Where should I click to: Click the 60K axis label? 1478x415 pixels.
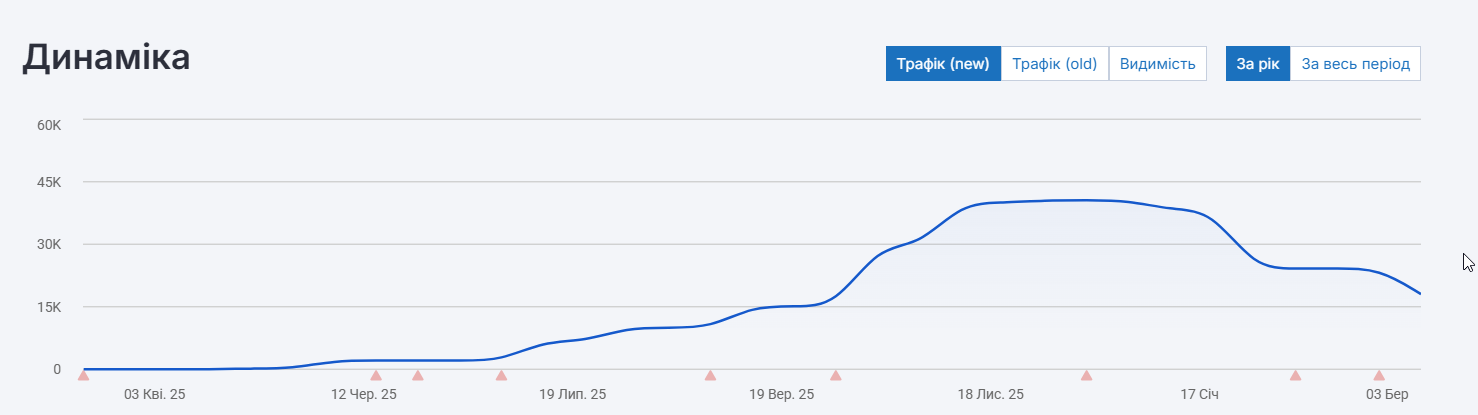click(x=50, y=125)
